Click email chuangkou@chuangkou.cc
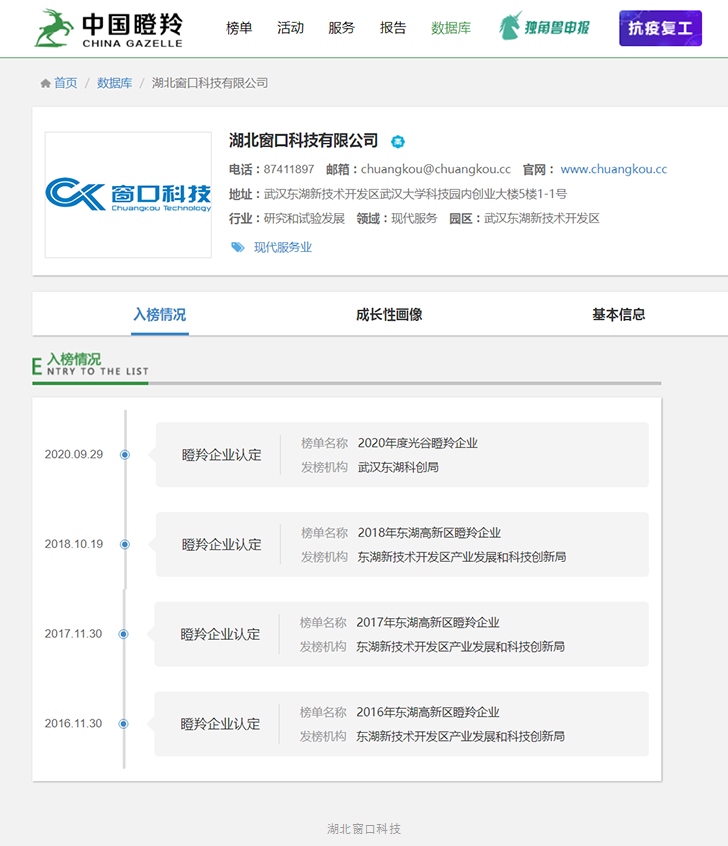Image resolution: width=728 pixels, height=846 pixels. click(x=436, y=169)
